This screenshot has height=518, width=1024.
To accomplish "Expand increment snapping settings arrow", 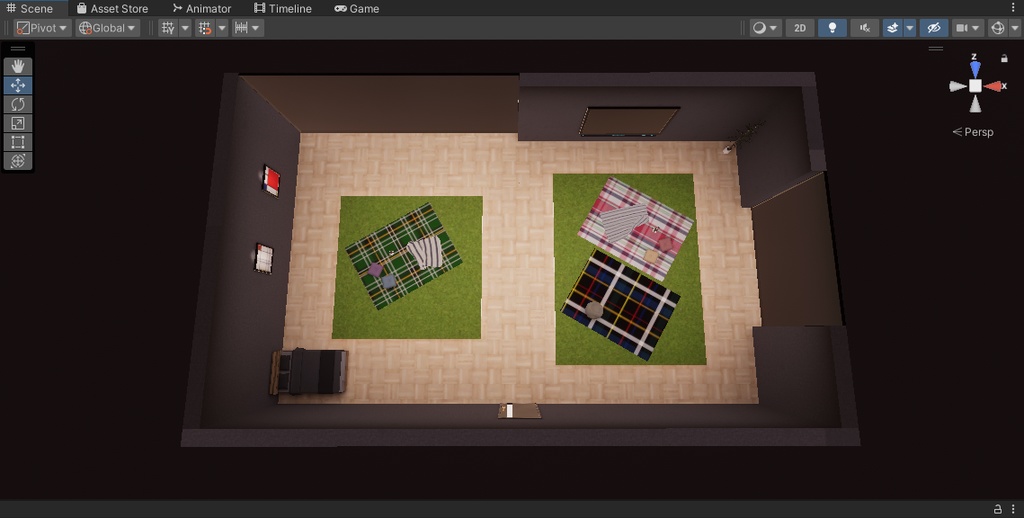I will point(257,28).
